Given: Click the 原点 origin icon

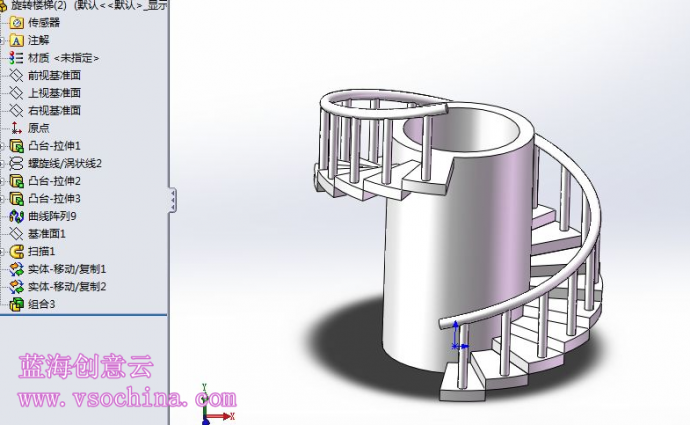Looking at the screenshot, I should 17,128.
